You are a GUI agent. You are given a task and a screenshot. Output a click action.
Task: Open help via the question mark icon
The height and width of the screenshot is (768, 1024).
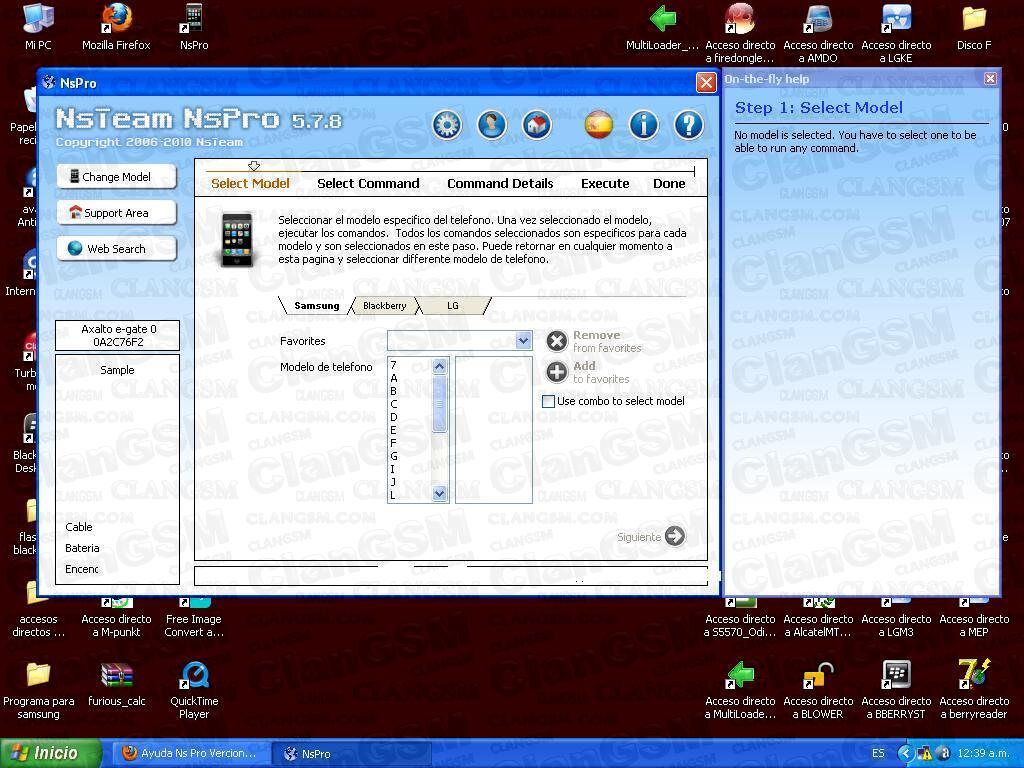tap(688, 125)
